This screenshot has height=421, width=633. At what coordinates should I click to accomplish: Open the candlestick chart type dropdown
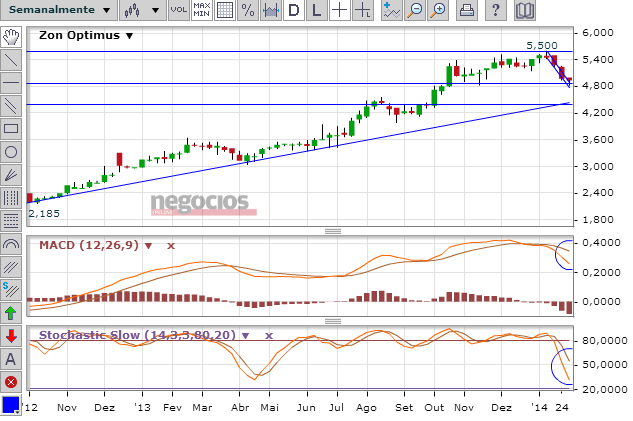(143, 10)
